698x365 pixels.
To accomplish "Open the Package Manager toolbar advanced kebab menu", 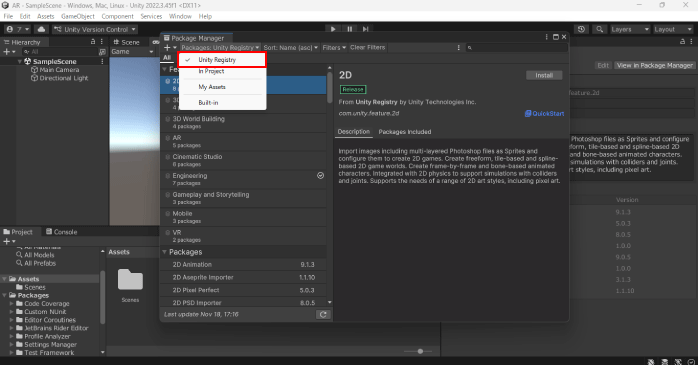I will coord(459,48).
